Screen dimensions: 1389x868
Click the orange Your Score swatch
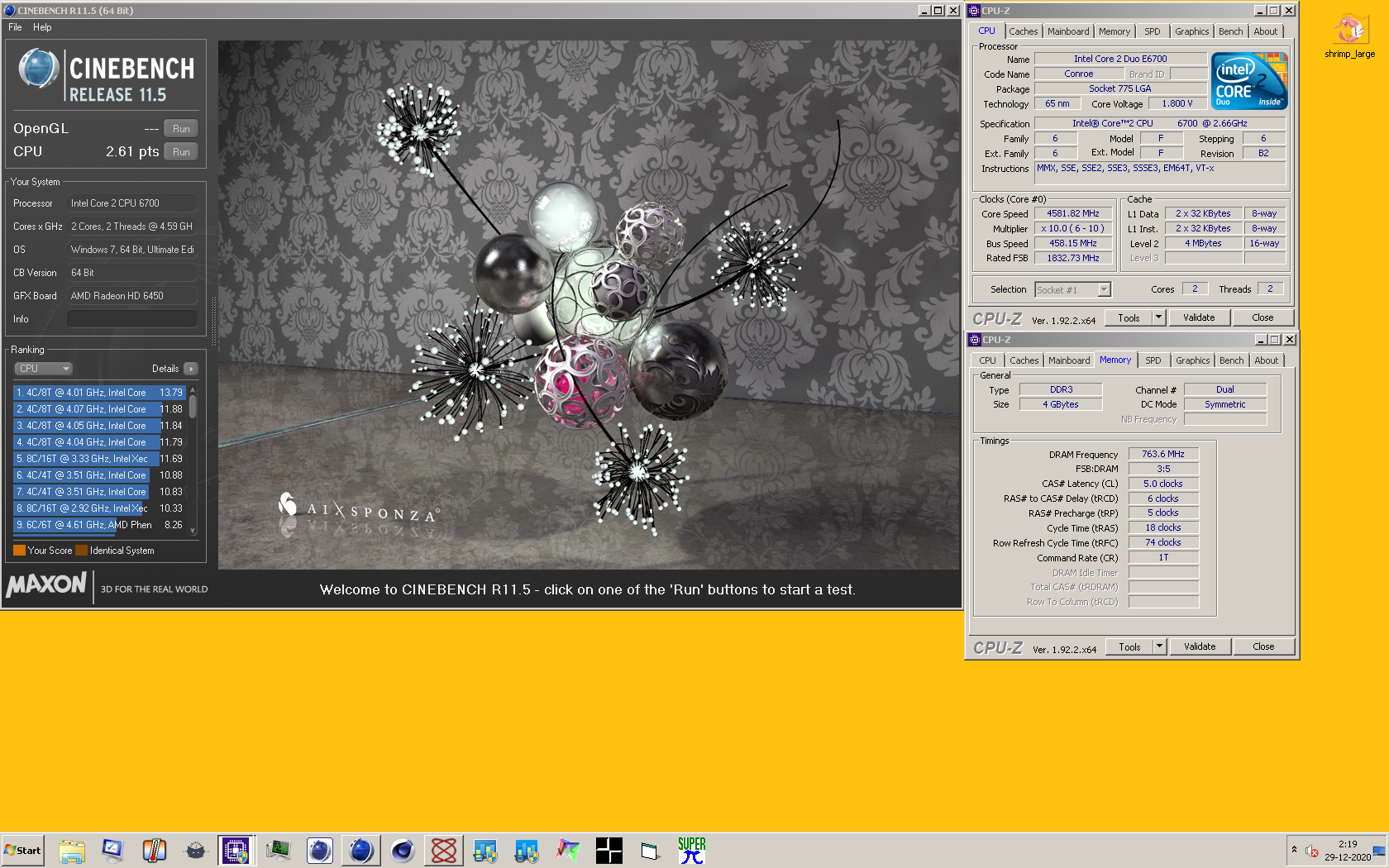[x=19, y=551]
